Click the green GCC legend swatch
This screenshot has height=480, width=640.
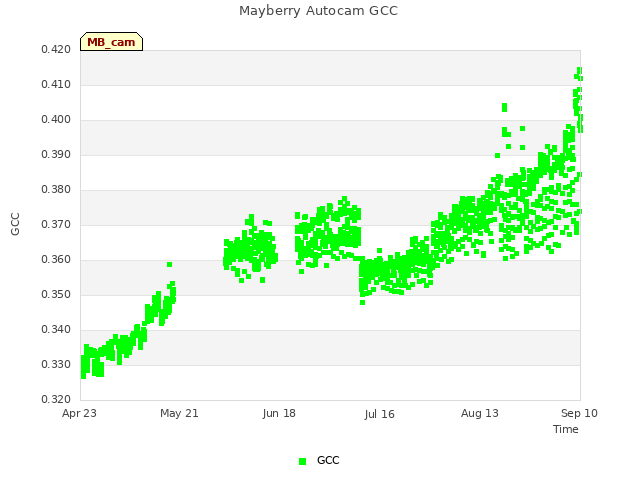pos(302,461)
